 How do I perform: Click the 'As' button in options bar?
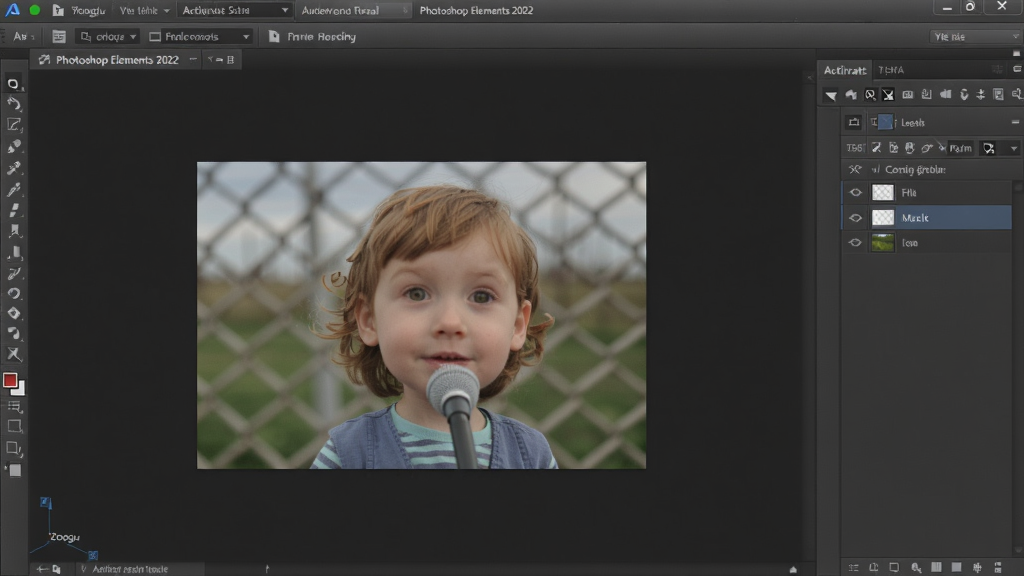[x=24, y=37]
